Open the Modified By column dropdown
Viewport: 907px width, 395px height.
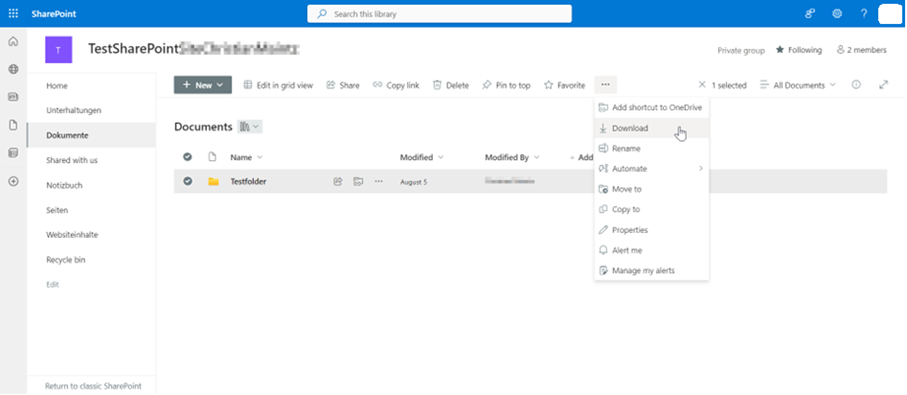coord(512,157)
